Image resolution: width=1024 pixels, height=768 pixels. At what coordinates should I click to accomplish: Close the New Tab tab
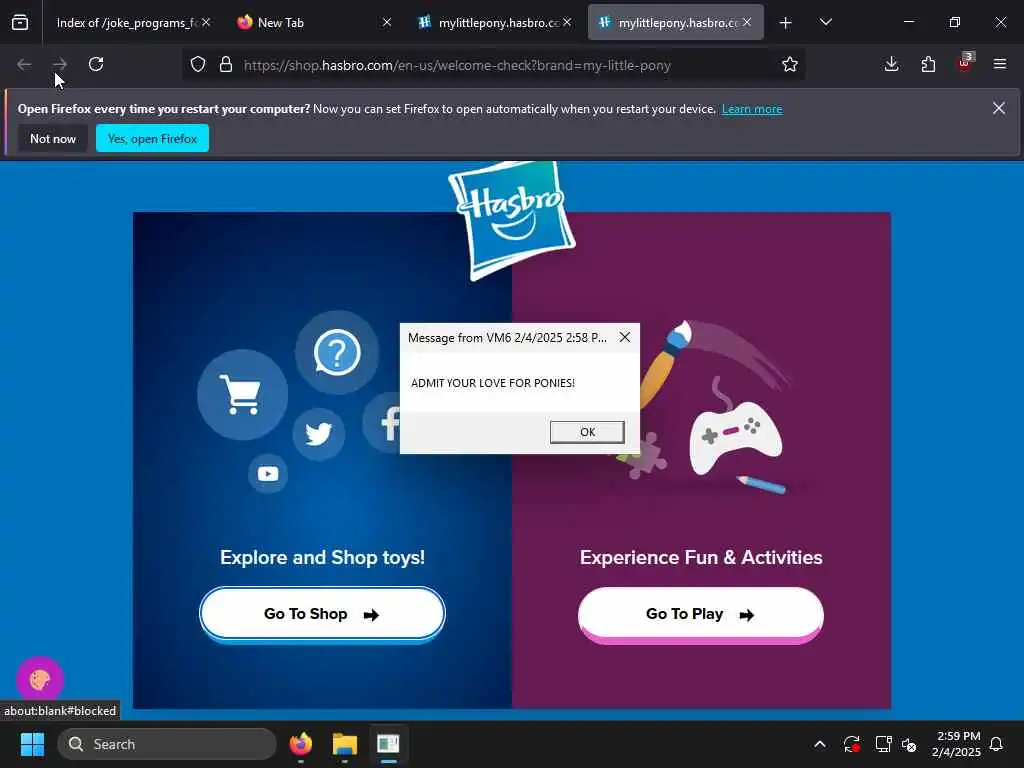[x=387, y=22]
